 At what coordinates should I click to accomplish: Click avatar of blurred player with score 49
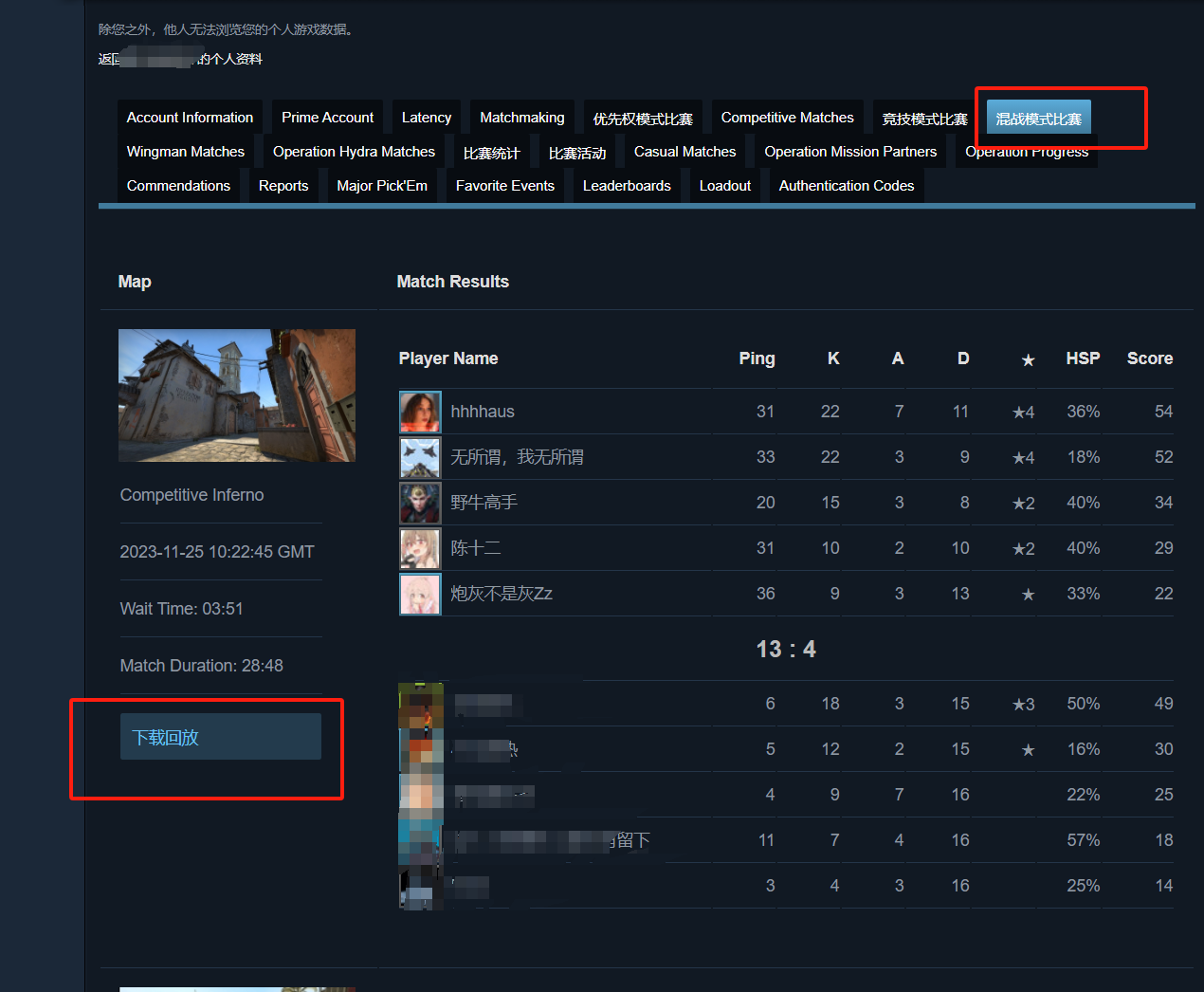[x=420, y=704]
